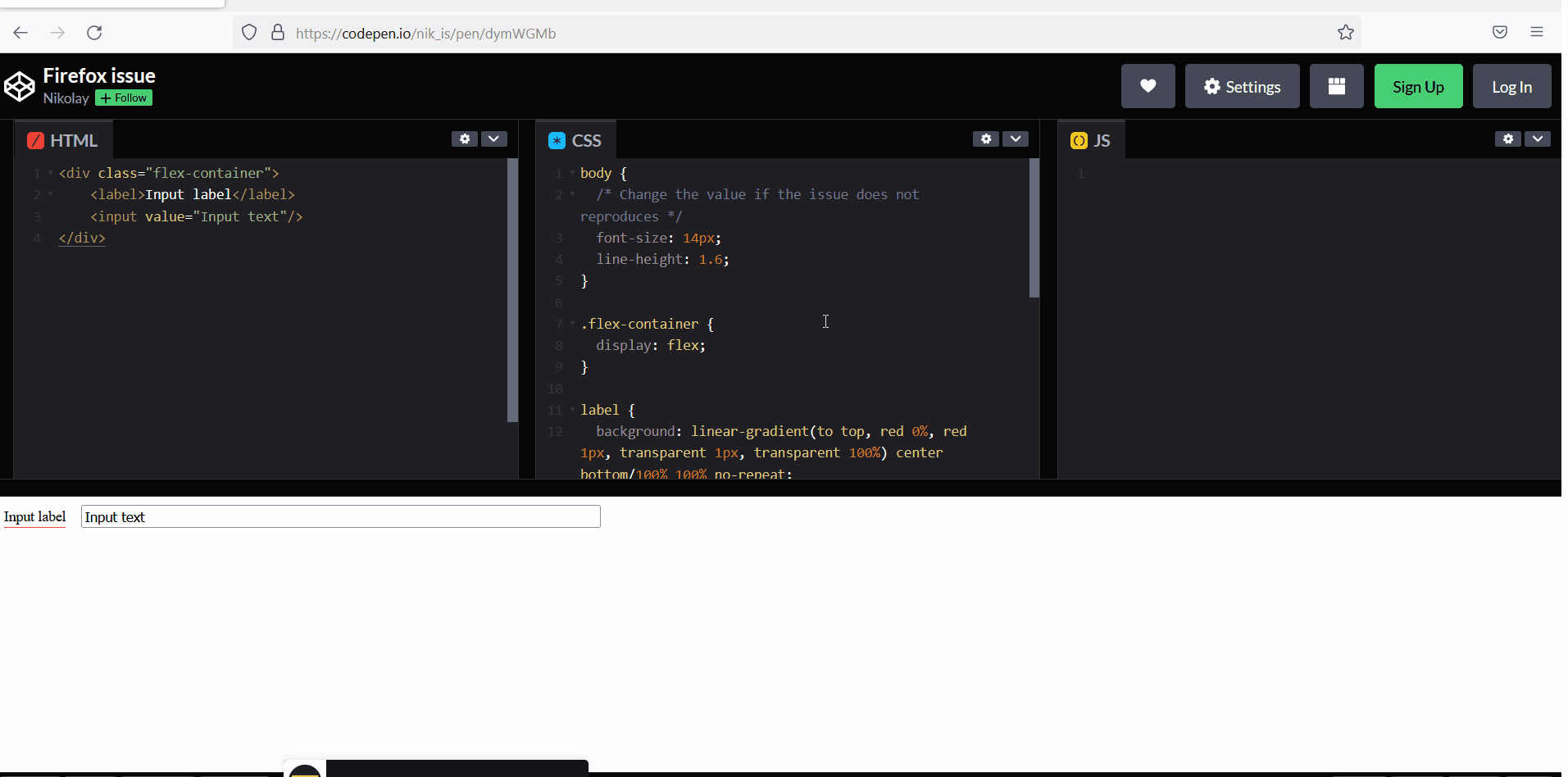
Task: Follow the author Nikolay
Action: coord(123,98)
